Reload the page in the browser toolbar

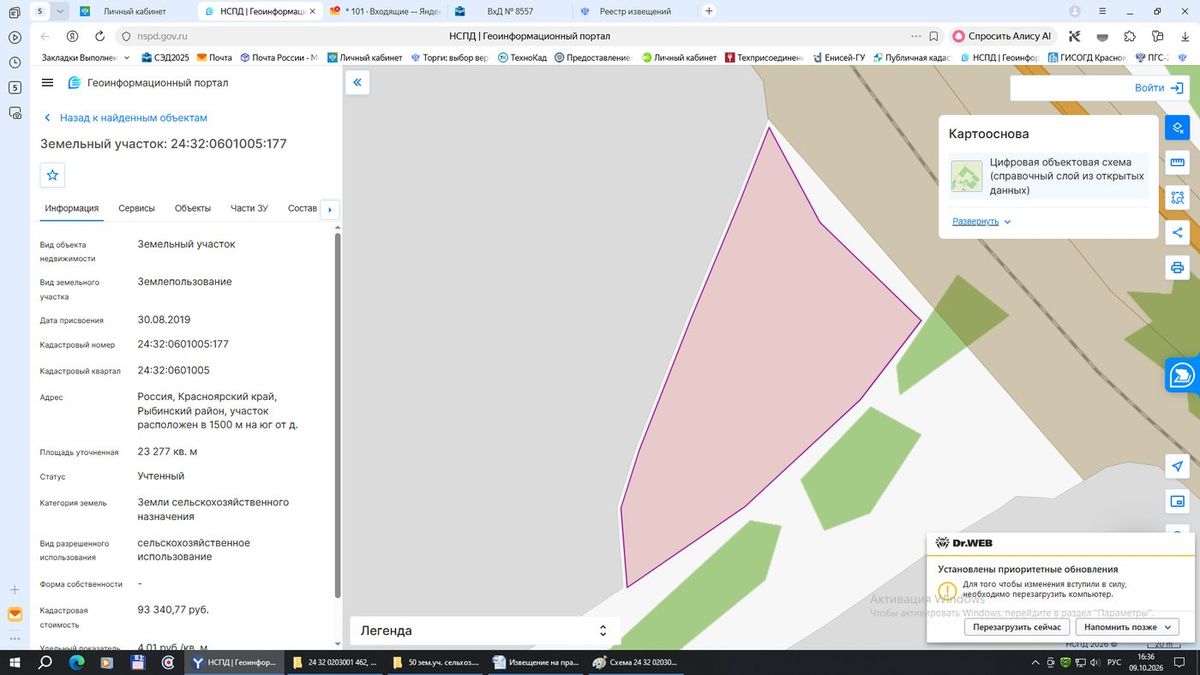click(99, 36)
